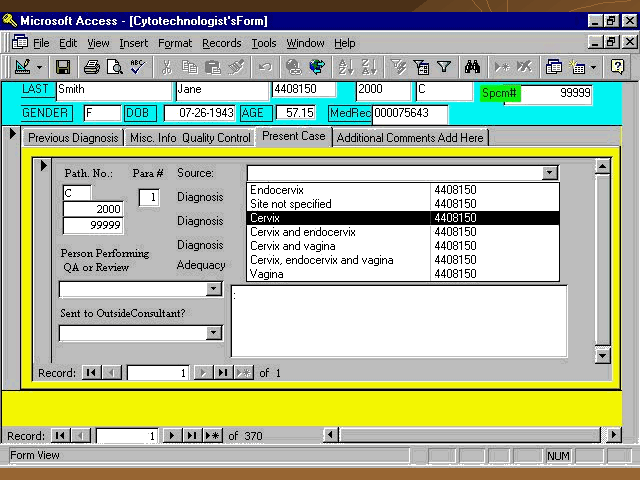Expand the Source dropdown arrow

click(x=549, y=173)
